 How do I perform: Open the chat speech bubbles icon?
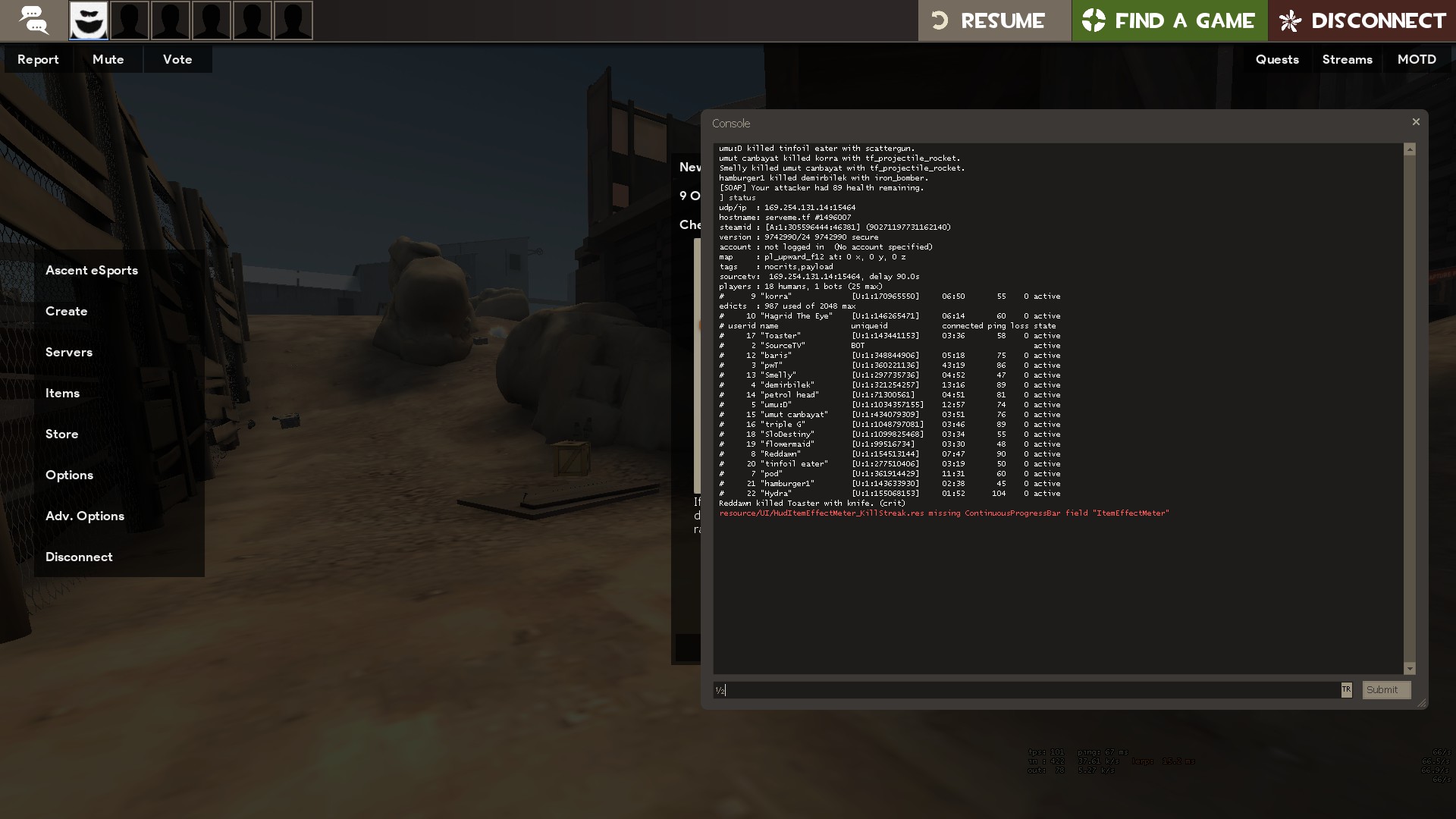33,20
